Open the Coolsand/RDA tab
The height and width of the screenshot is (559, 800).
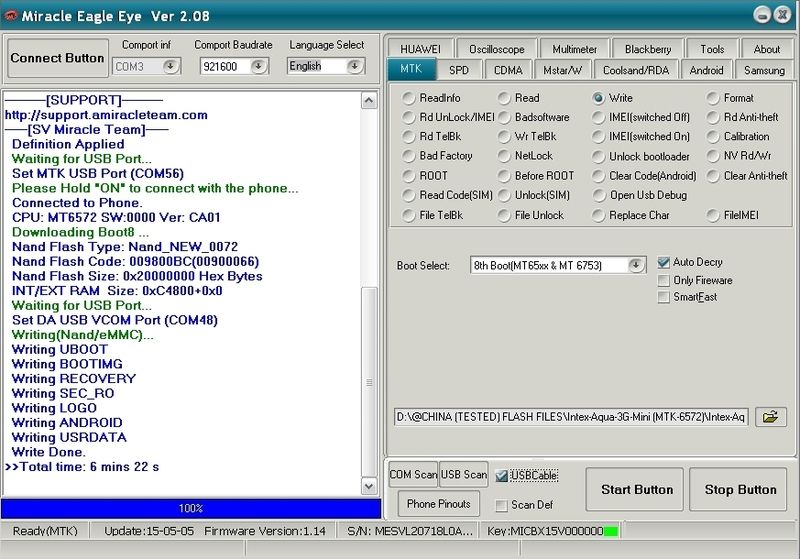(636, 70)
